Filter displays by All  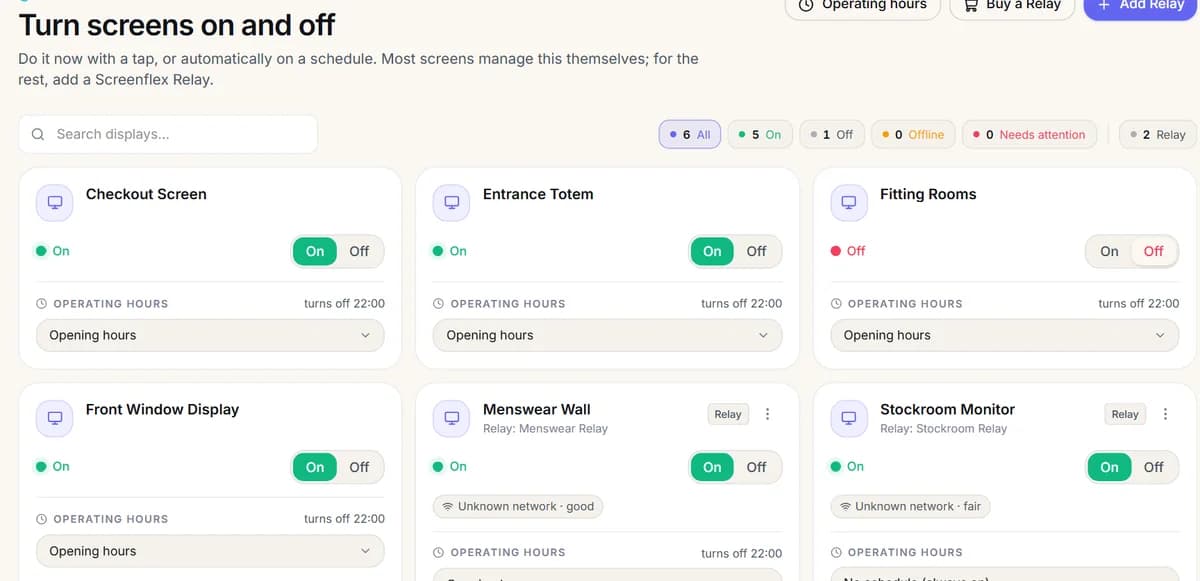tap(690, 134)
